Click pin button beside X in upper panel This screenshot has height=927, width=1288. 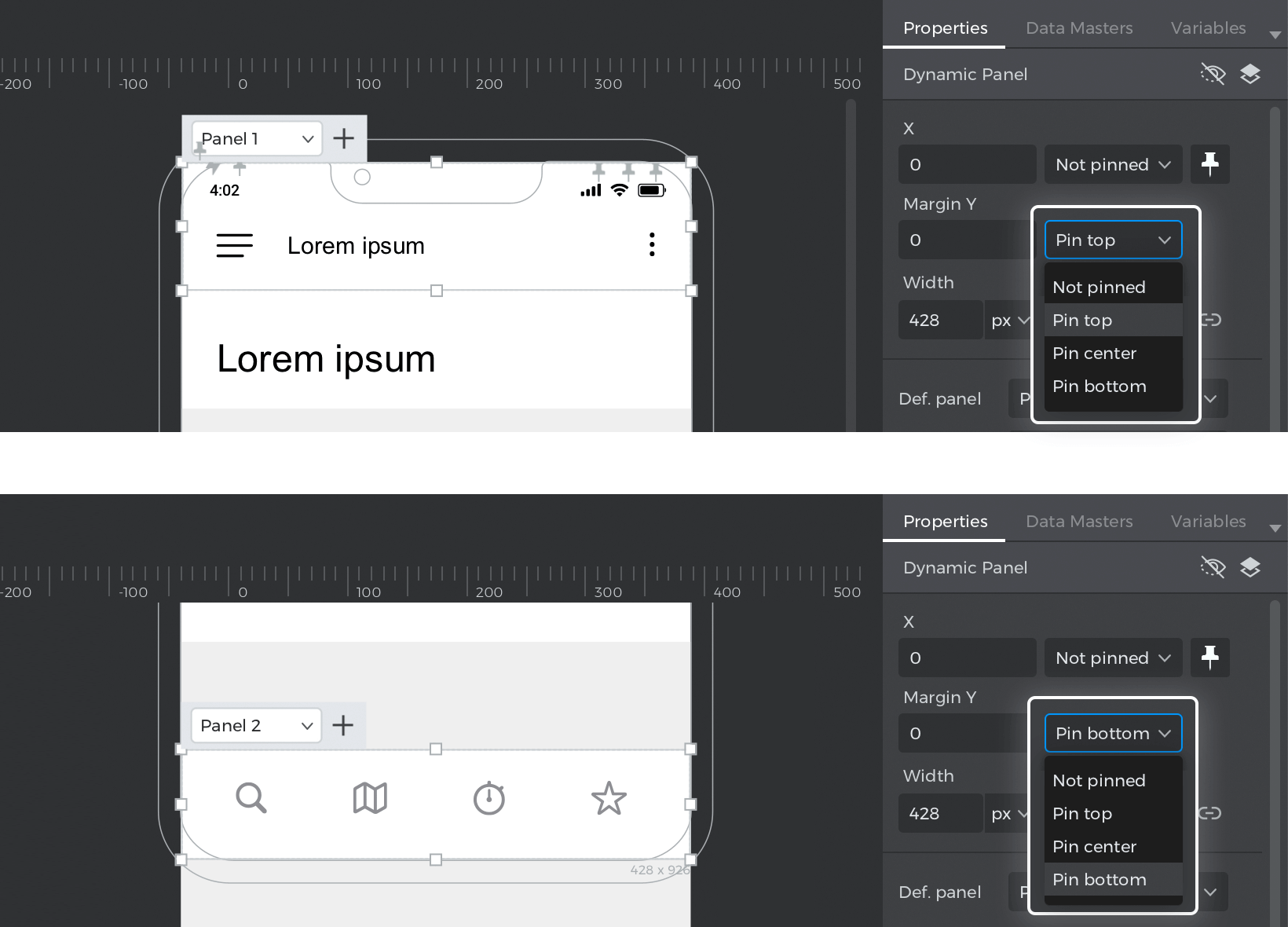1210,164
